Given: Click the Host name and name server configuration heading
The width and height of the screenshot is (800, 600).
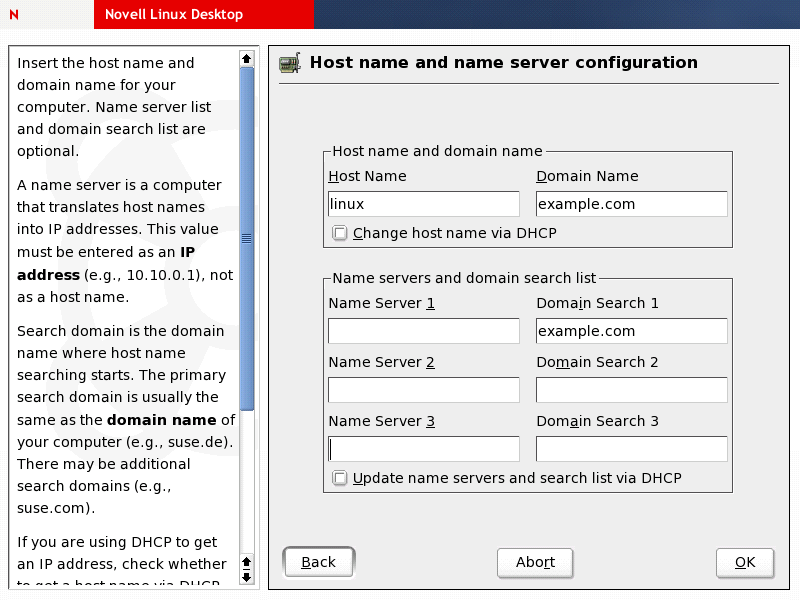Looking at the screenshot, I should click(504, 62).
